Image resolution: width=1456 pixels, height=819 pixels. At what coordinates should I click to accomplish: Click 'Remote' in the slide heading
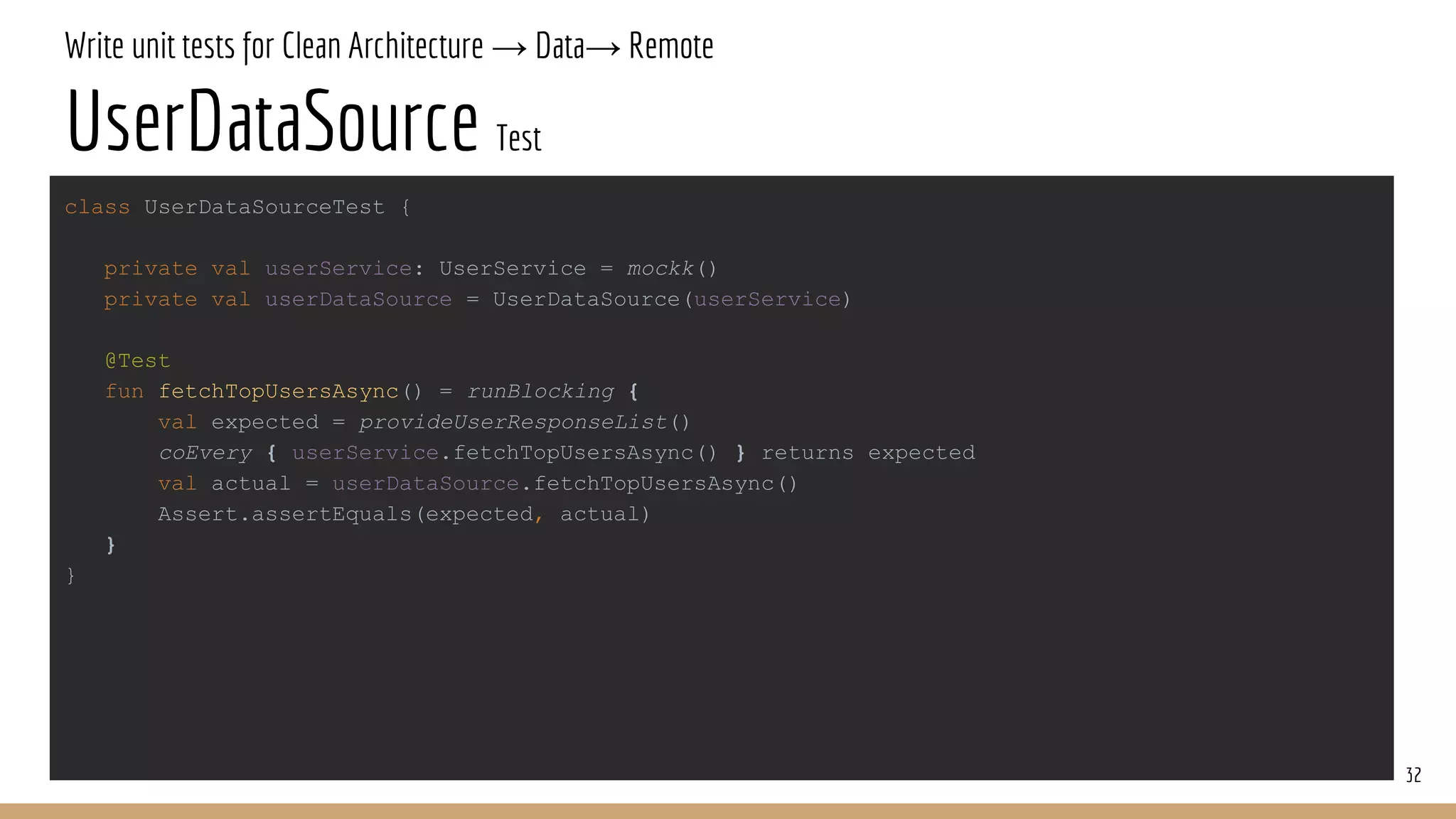point(671,47)
